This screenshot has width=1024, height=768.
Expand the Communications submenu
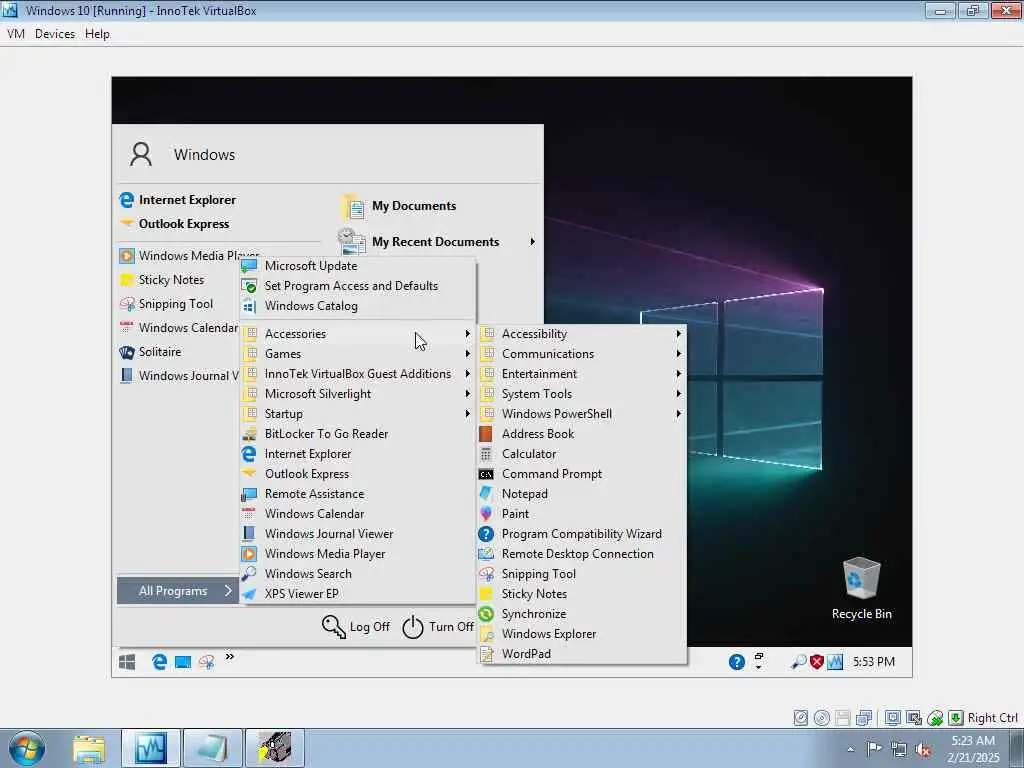[x=582, y=354]
